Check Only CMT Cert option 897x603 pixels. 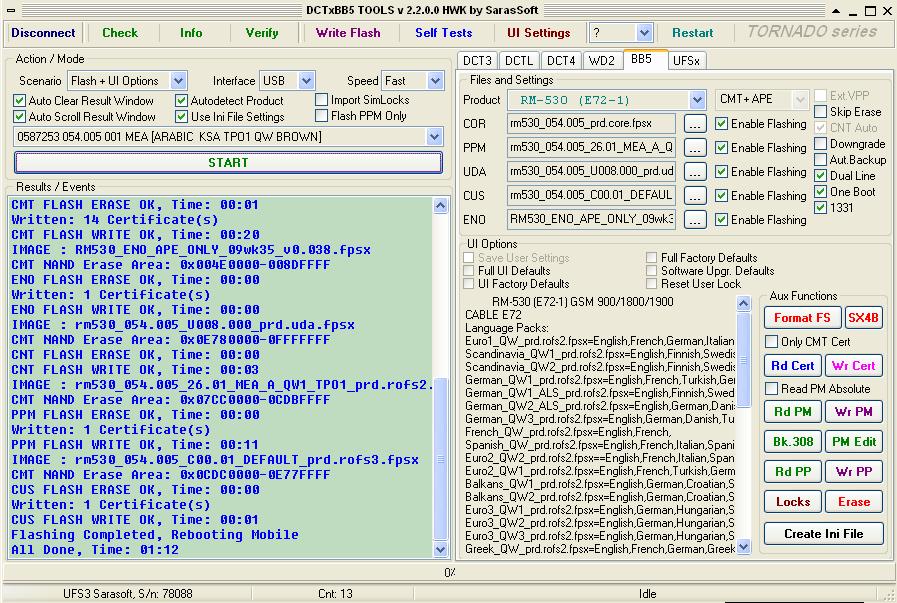771,342
